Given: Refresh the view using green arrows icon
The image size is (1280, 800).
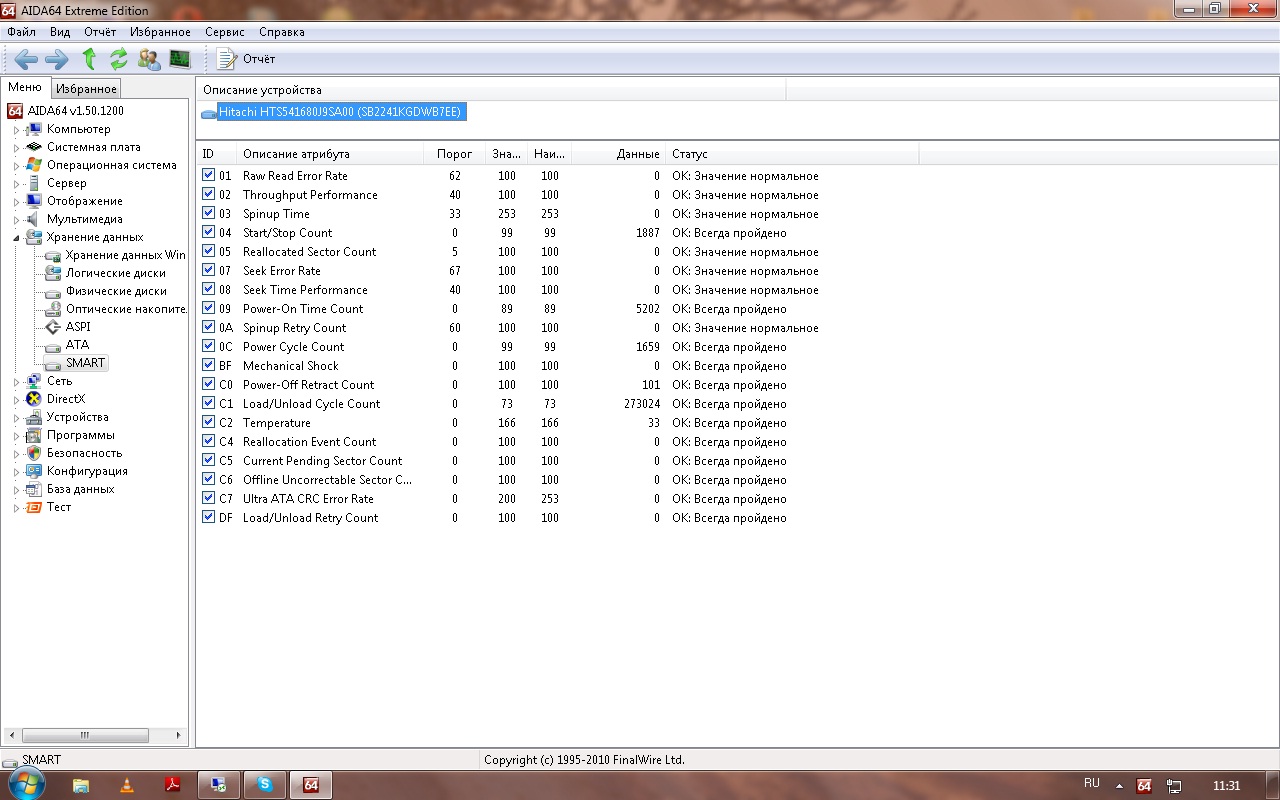Looking at the screenshot, I should click(x=119, y=59).
